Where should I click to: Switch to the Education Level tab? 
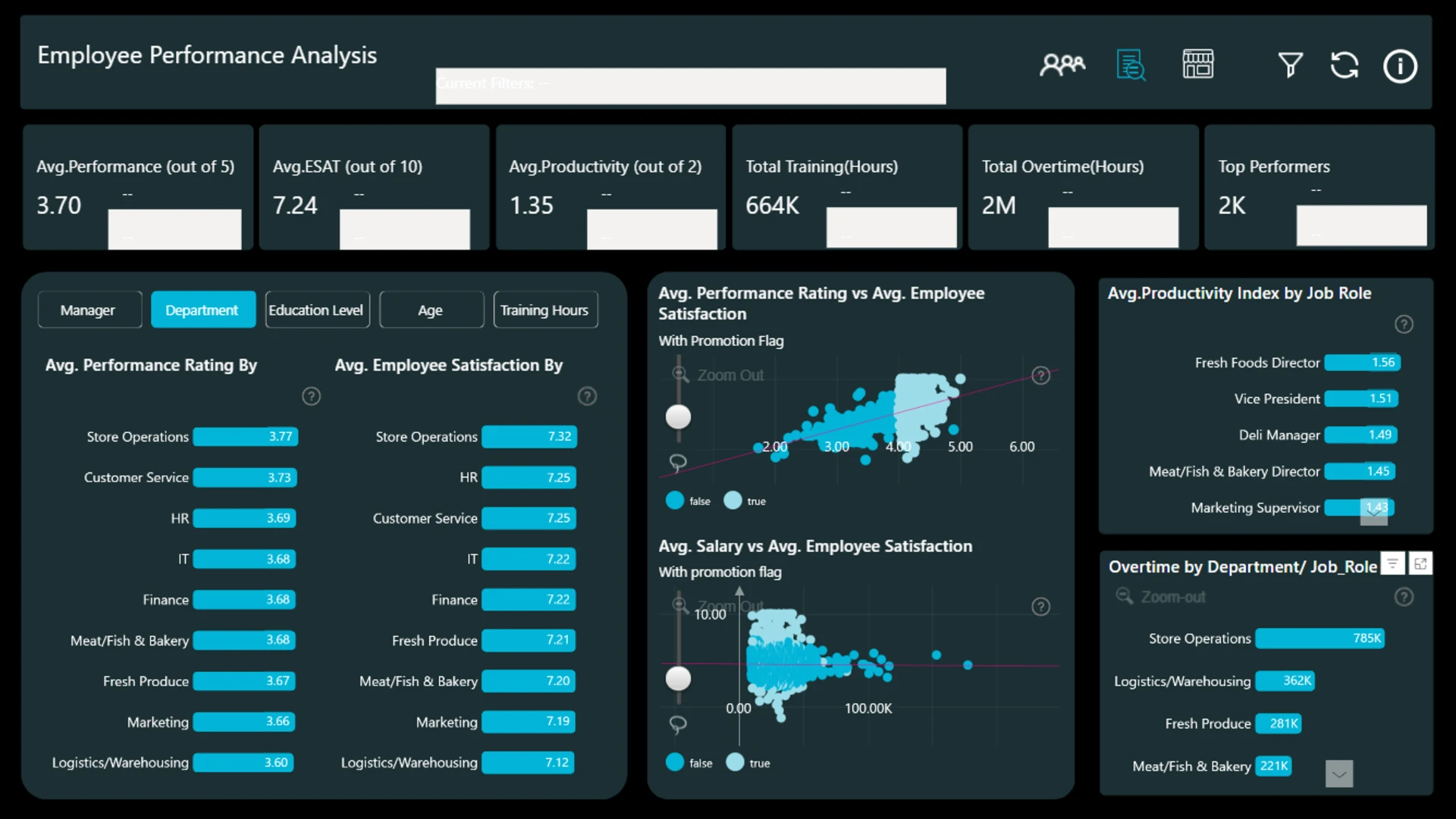pos(317,310)
